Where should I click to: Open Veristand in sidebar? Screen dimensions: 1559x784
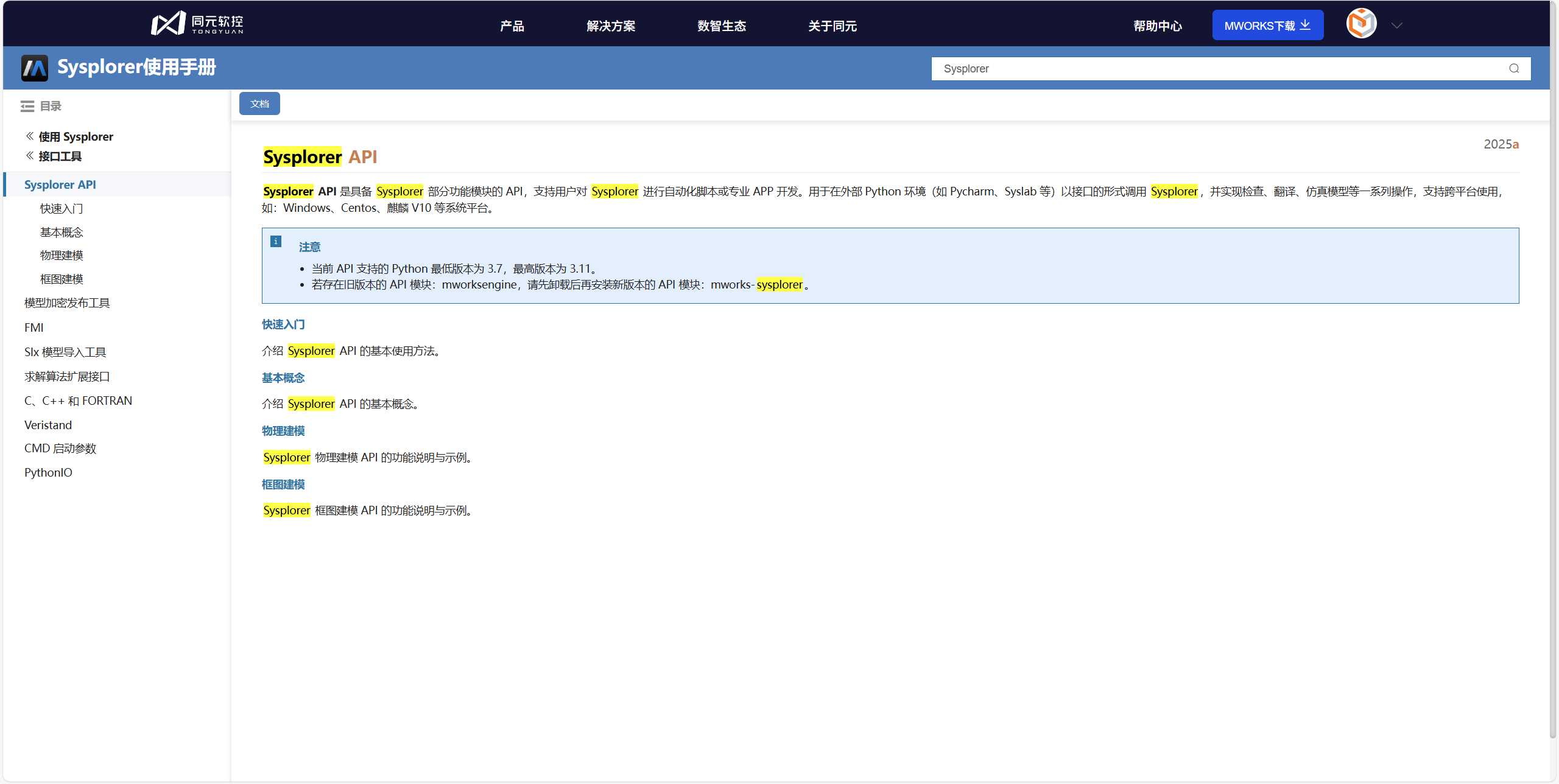click(x=48, y=425)
